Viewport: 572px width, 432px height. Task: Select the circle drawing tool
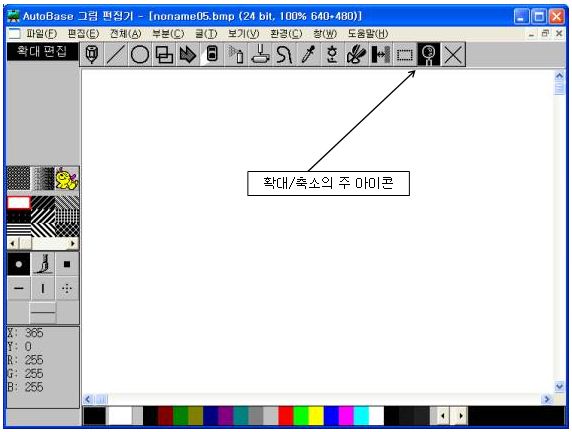pos(140,54)
